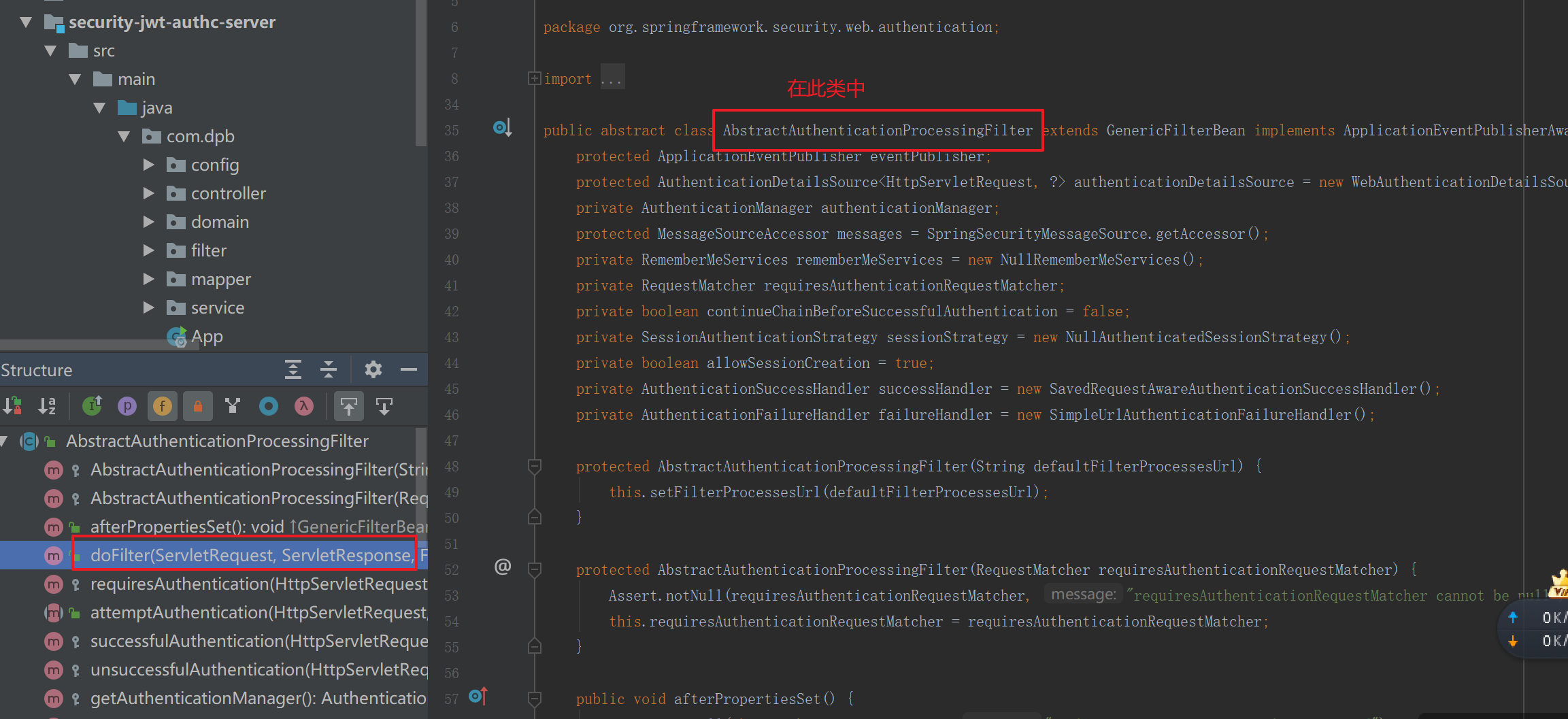The width and height of the screenshot is (1568, 719).
Task: Click the class icon beside AbstractAuthenticationProcessingFilter in Structure
Action: point(29,441)
